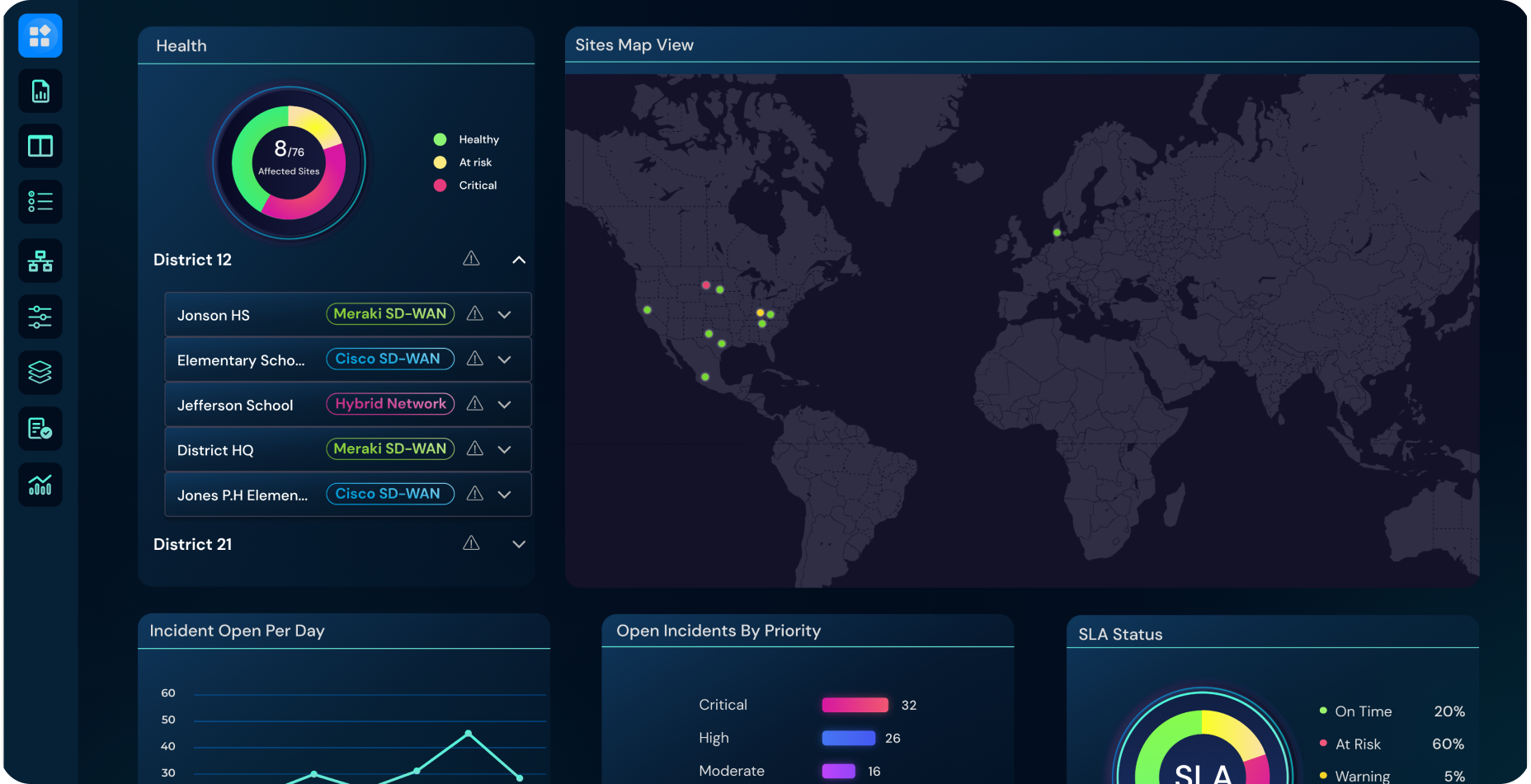Click the 20% On Time value
The height and width of the screenshot is (784, 1531).
[x=1449, y=711]
